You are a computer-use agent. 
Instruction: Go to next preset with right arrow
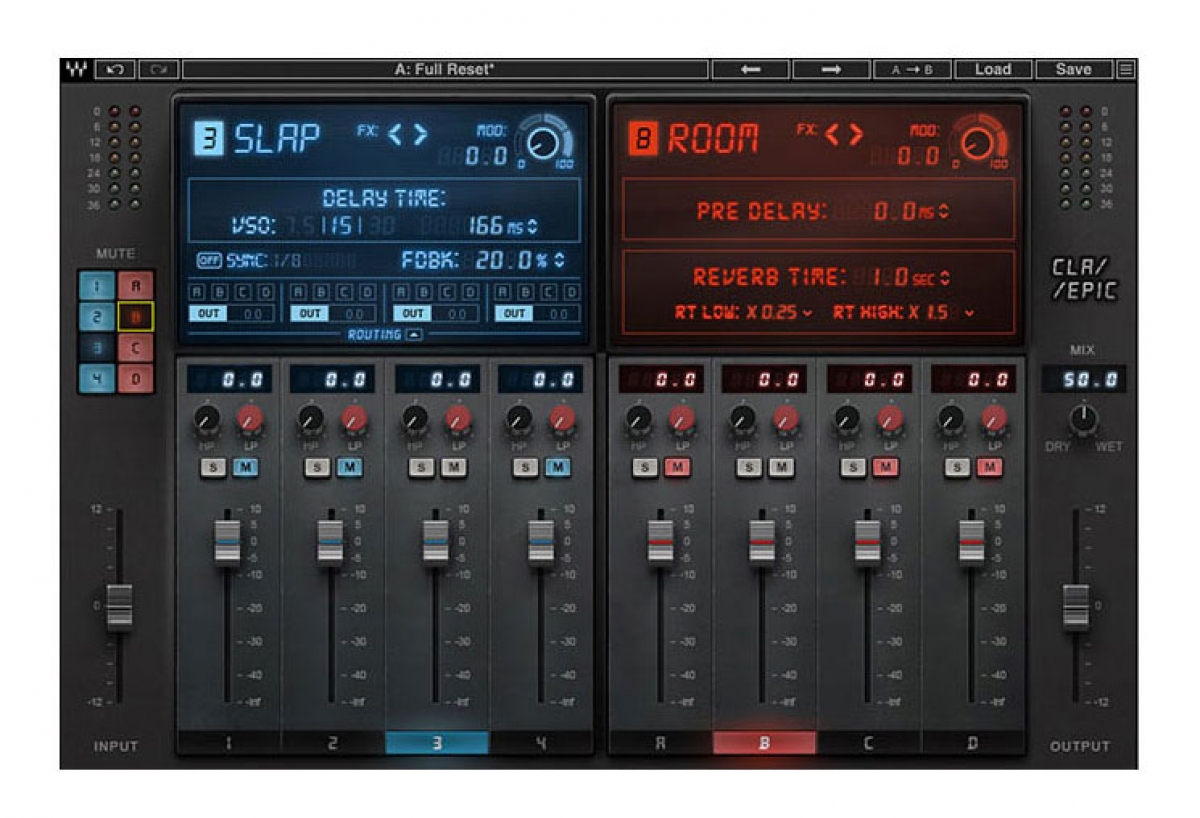[x=831, y=70]
